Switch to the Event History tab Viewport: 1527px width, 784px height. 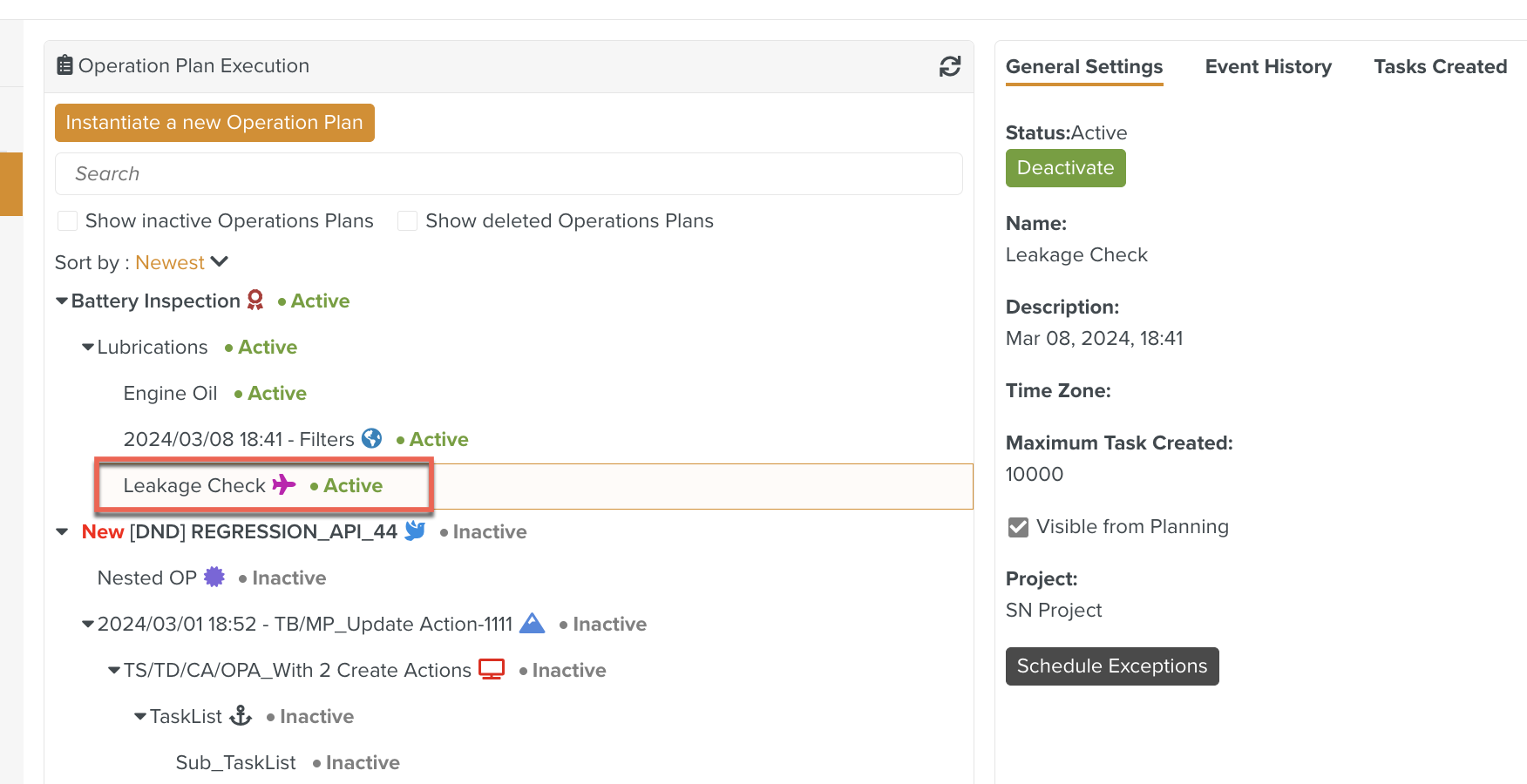1267,67
